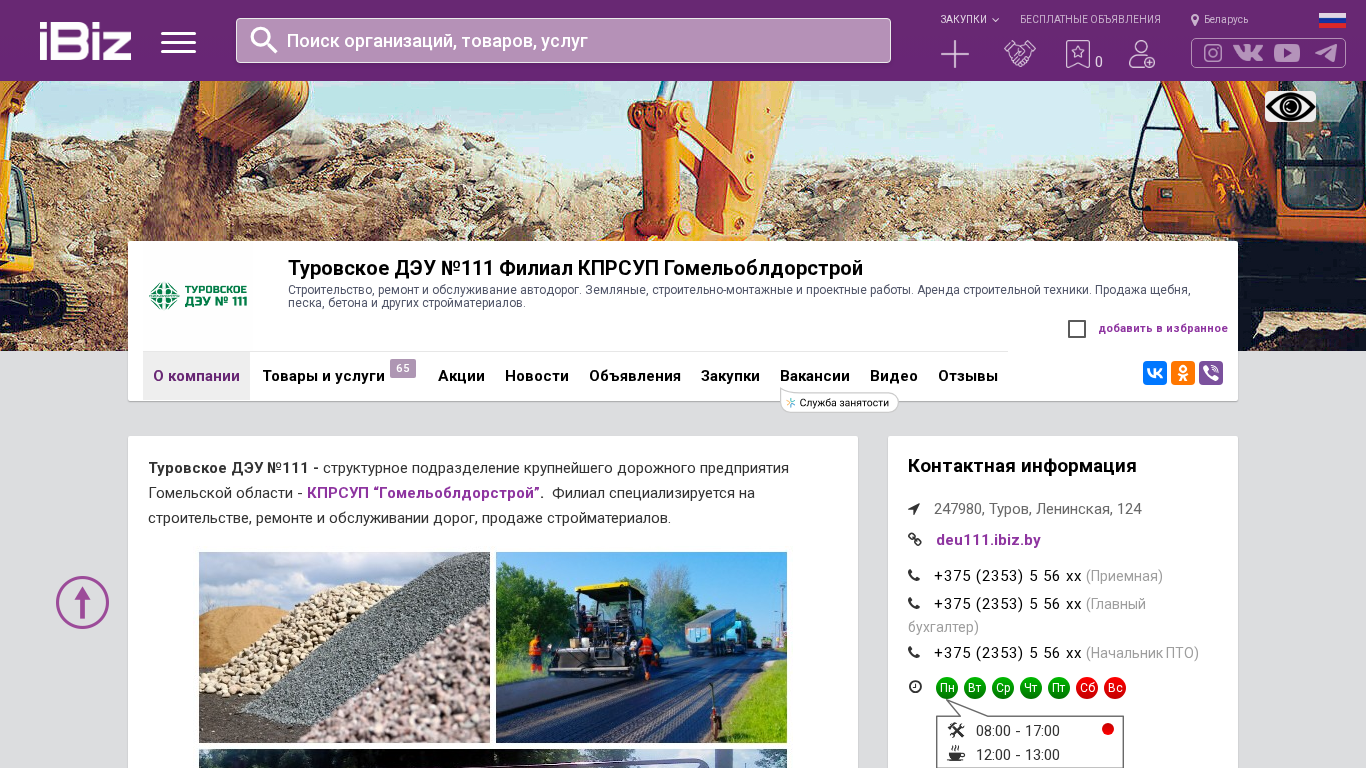
Task: Open the hamburger main menu
Action: tap(178, 42)
